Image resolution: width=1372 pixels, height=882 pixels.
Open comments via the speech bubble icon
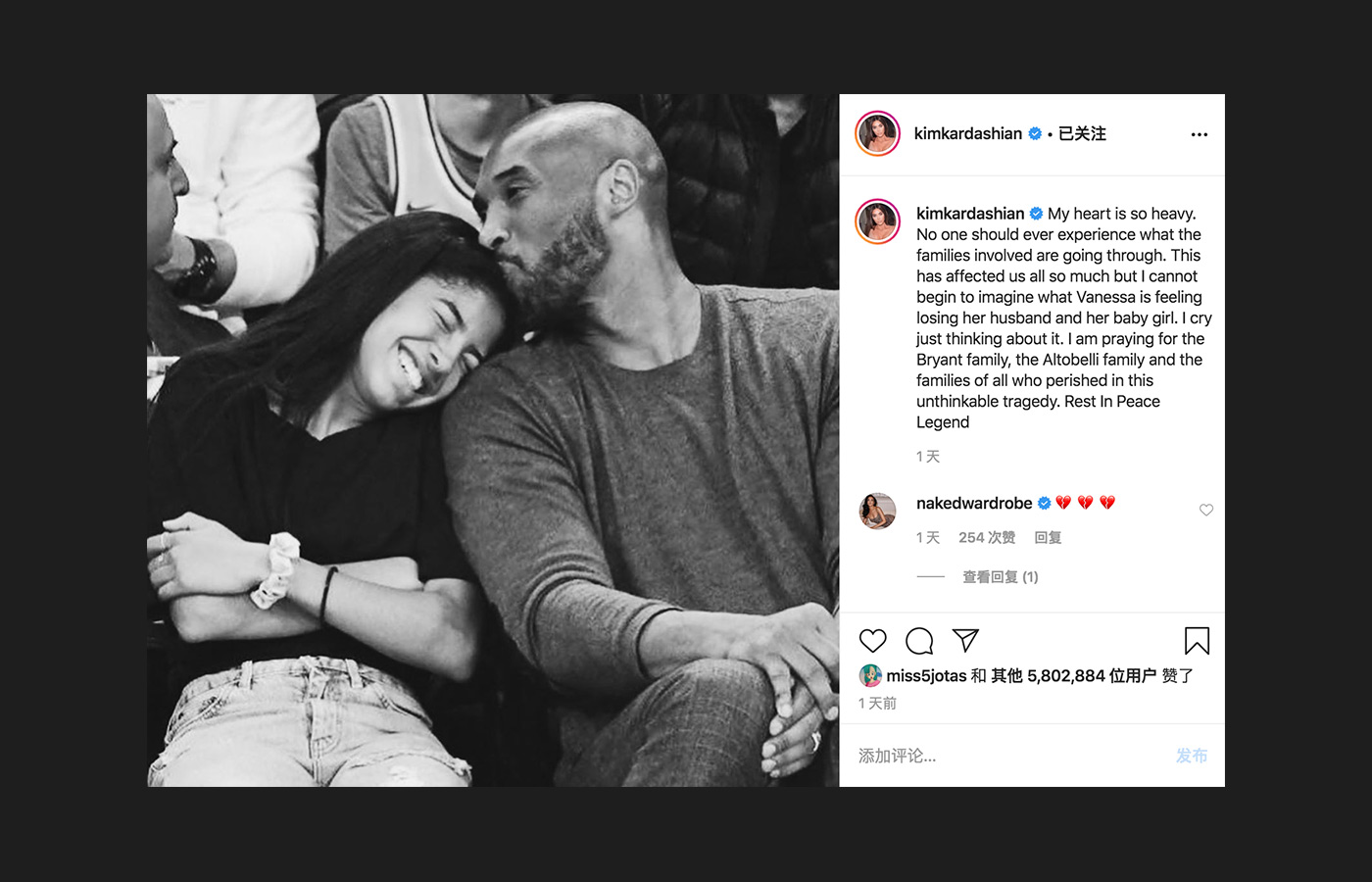919,641
